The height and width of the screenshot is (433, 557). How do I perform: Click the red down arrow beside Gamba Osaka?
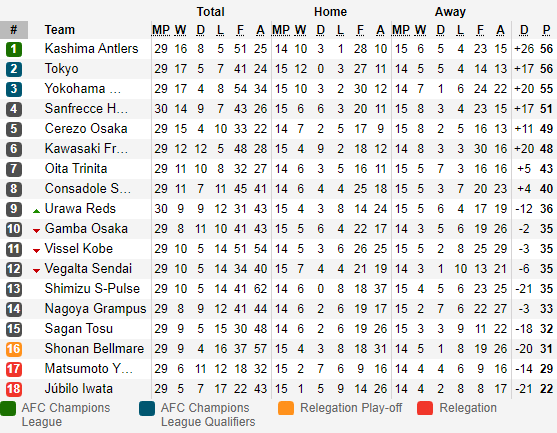36,231
